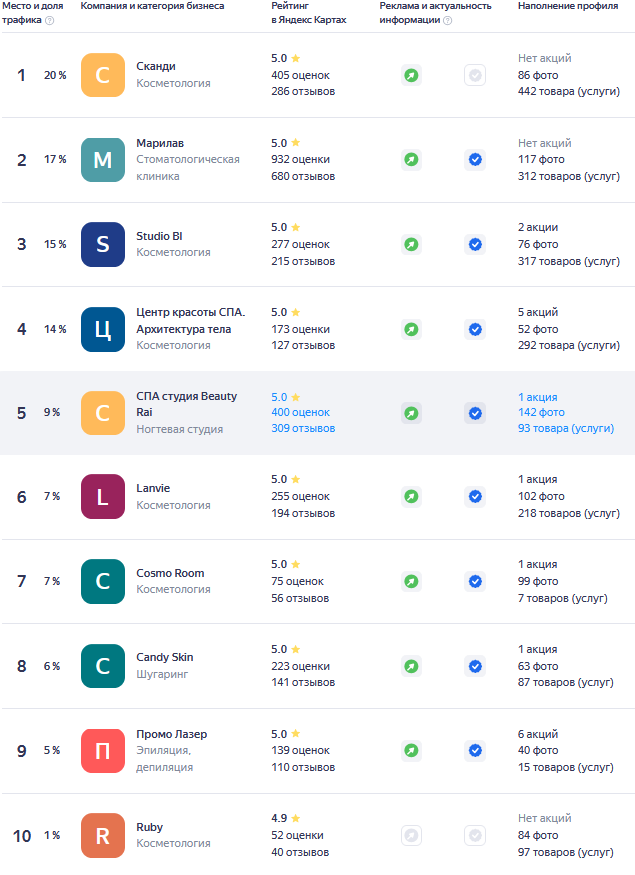Click the blue verified checkmark for Studio BI
This screenshot has width=635, height=875.
475,244
